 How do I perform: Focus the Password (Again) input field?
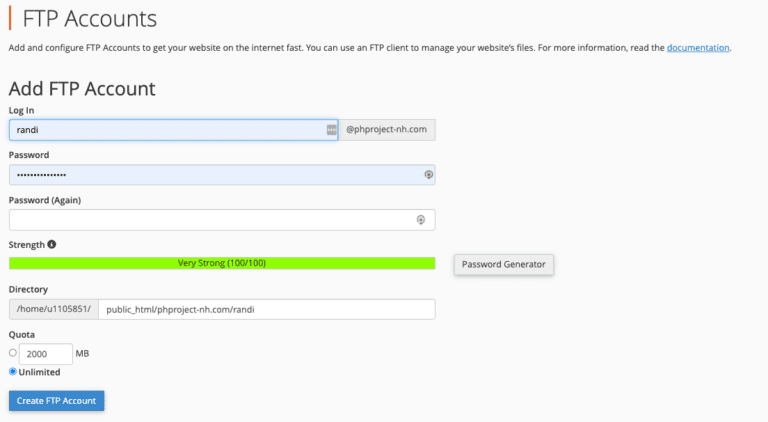pyautogui.click(x=222, y=220)
